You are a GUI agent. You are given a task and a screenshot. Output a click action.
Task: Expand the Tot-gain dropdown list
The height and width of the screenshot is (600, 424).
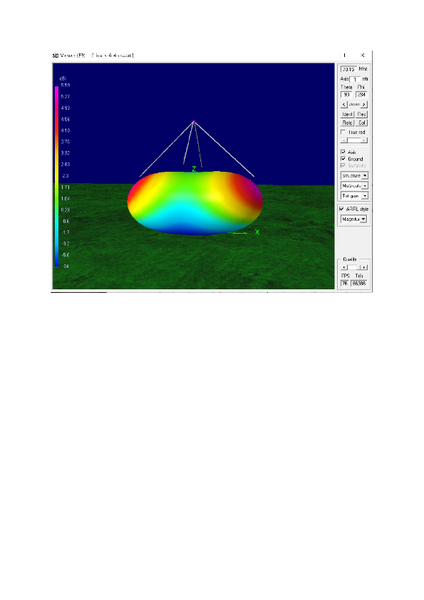coord(354,196)
